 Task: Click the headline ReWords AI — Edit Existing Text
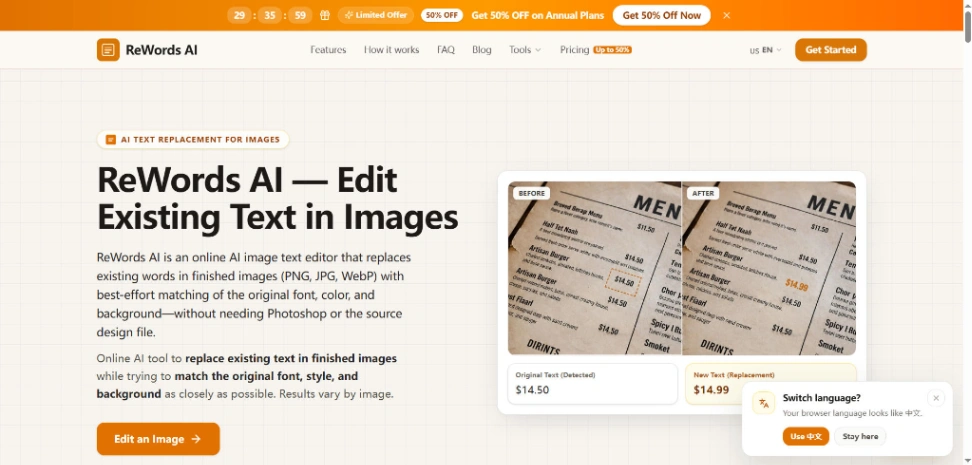coord(278,199)
